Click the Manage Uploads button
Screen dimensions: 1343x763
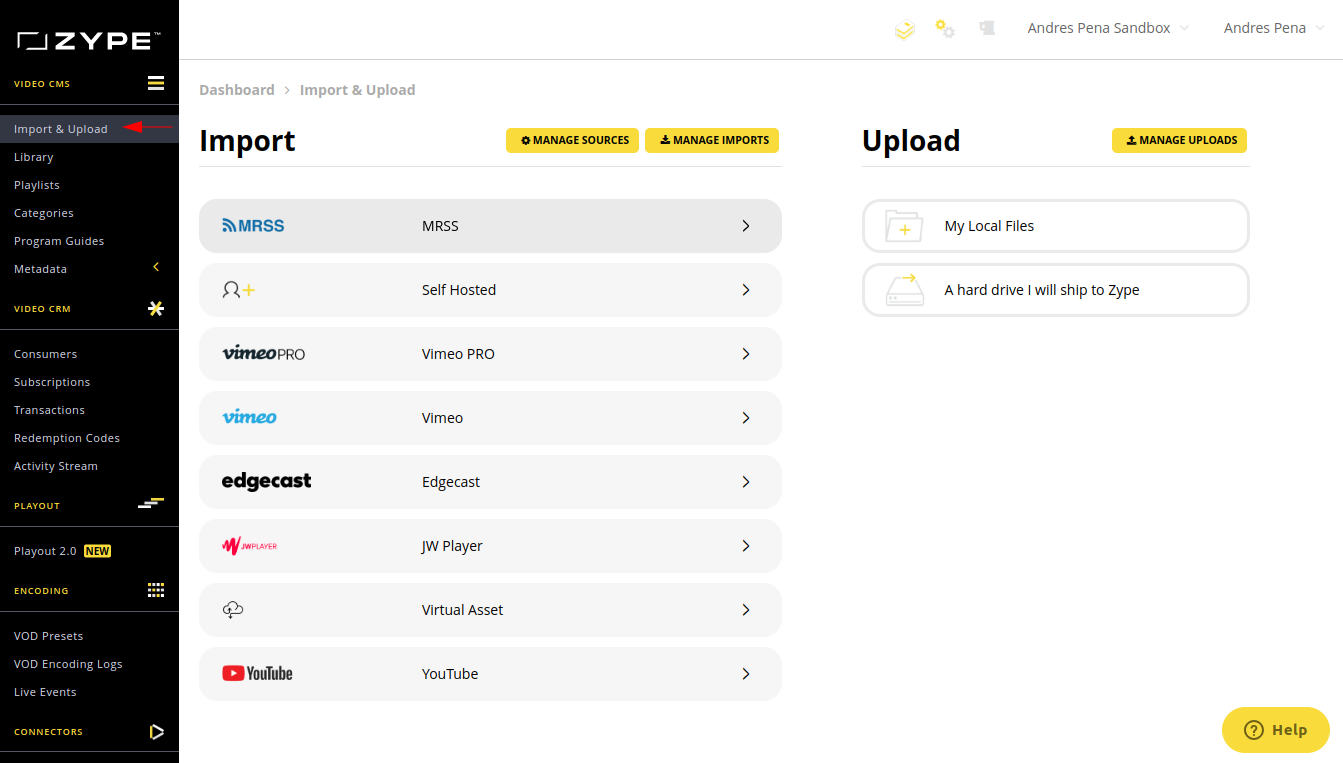tap(1180, 140)
